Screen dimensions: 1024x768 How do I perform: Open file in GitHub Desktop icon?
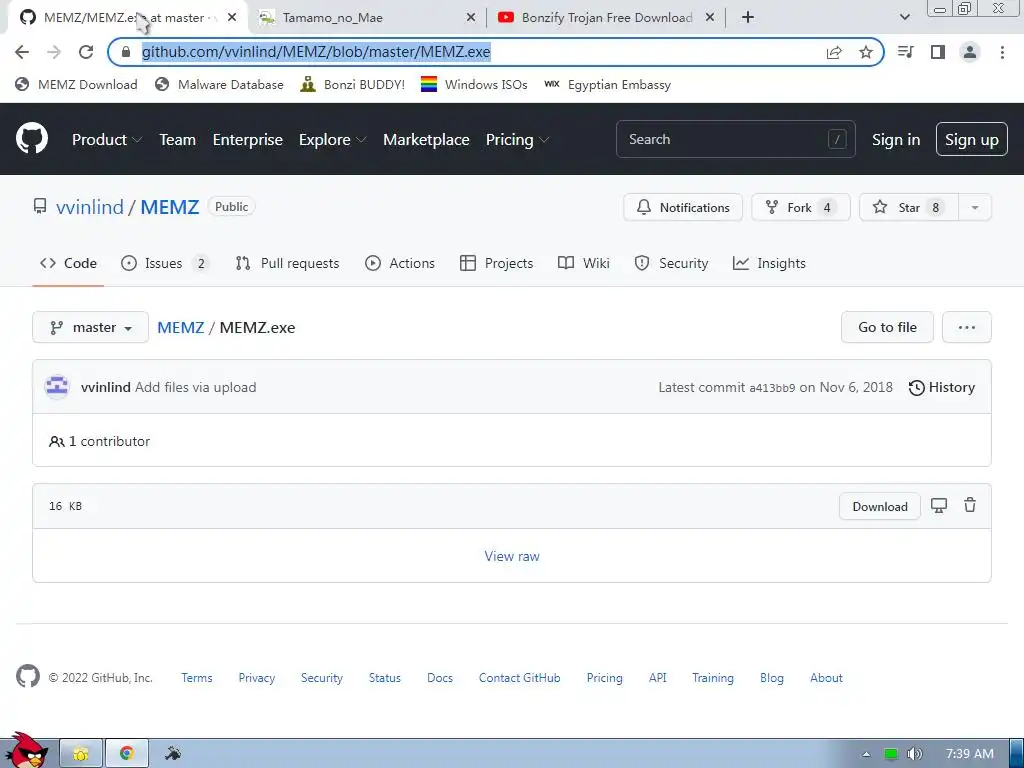click(938, 505)
